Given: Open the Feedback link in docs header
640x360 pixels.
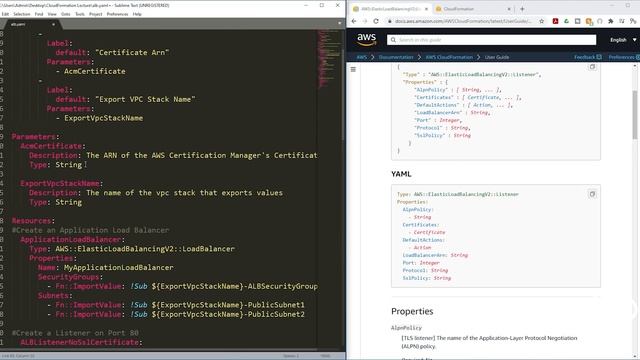Looking at the screenshot, I should [587, 57].
